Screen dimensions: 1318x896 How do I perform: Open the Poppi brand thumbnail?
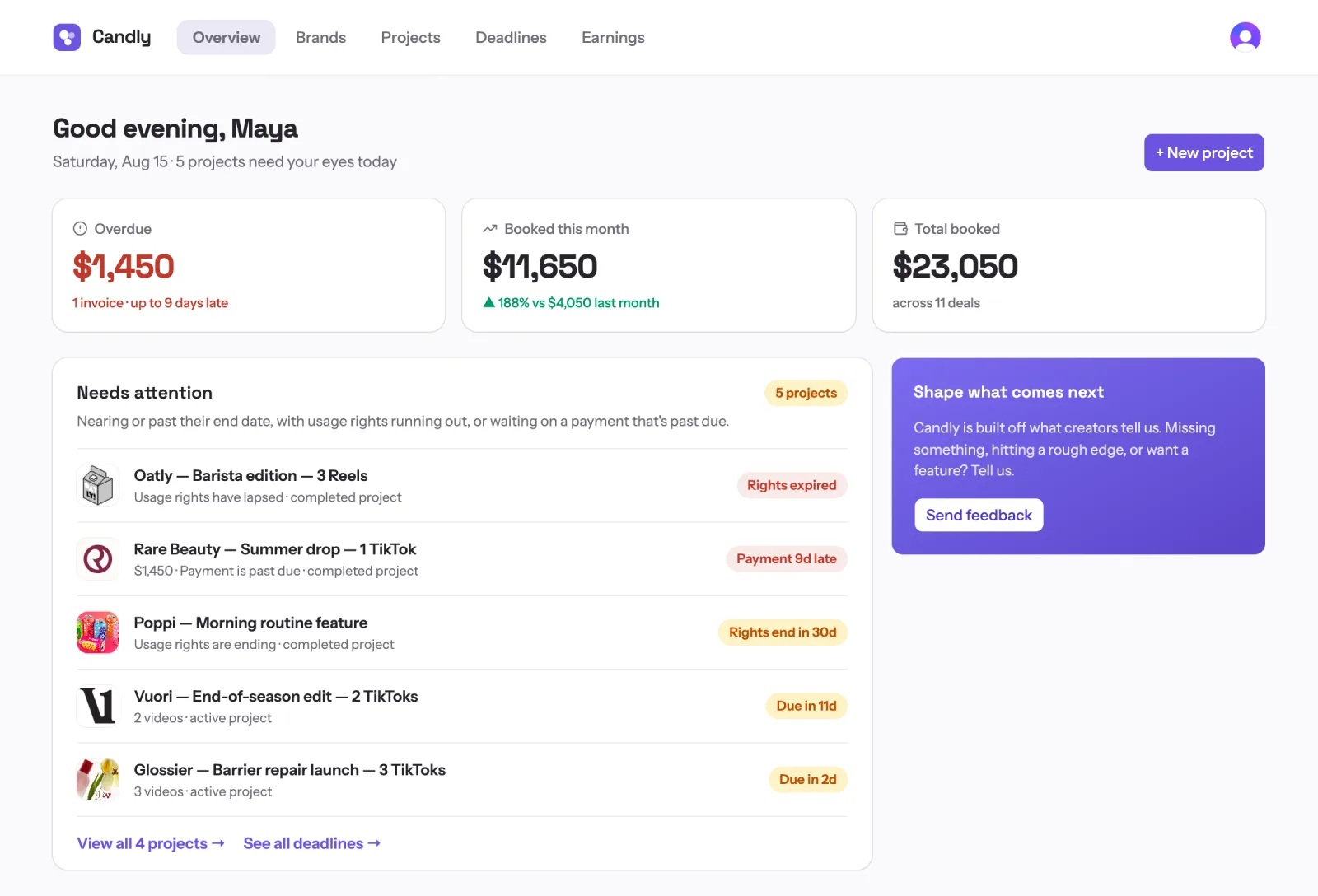[x=98, y=632]
